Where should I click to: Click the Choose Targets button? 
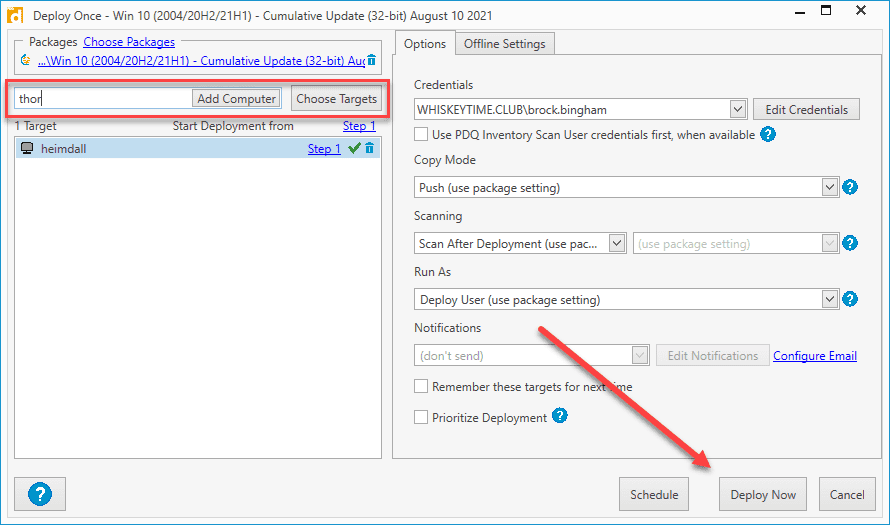tap(337, 99)
